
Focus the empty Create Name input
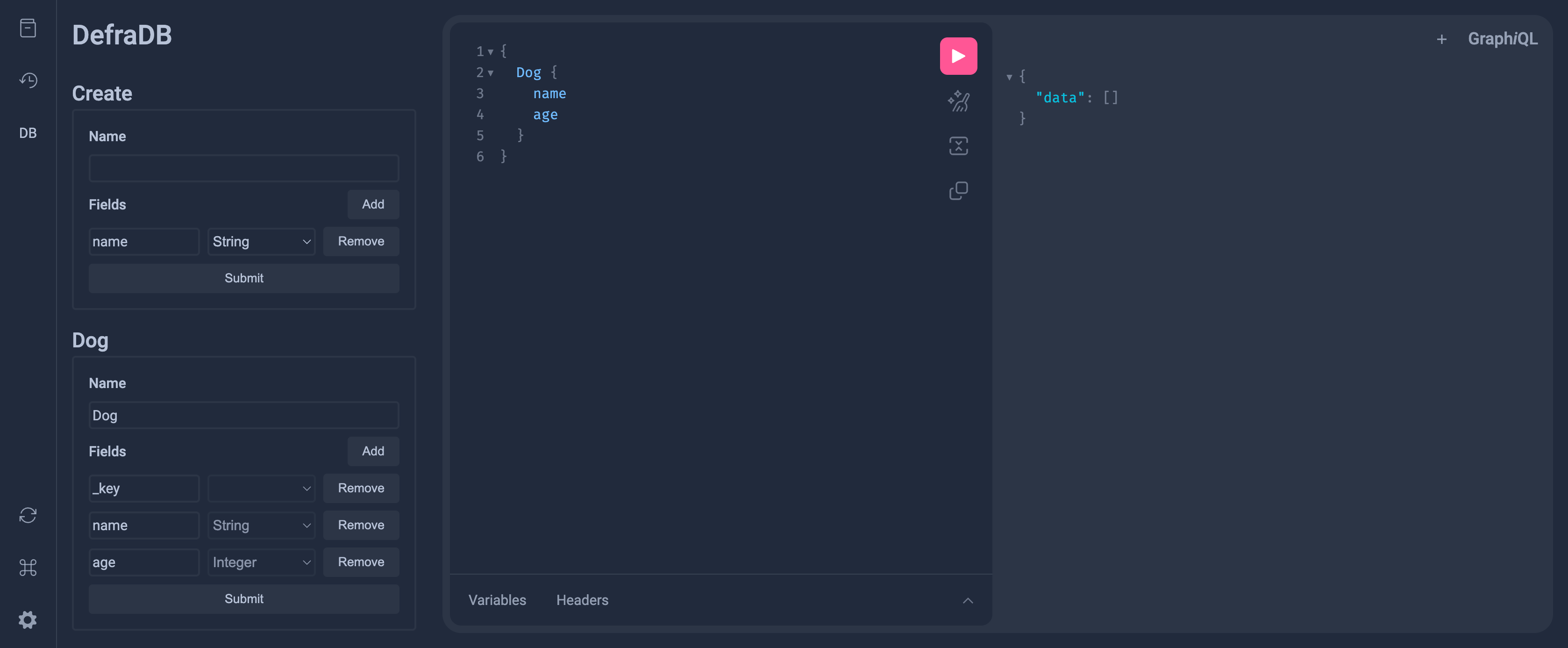click(243, 169)
